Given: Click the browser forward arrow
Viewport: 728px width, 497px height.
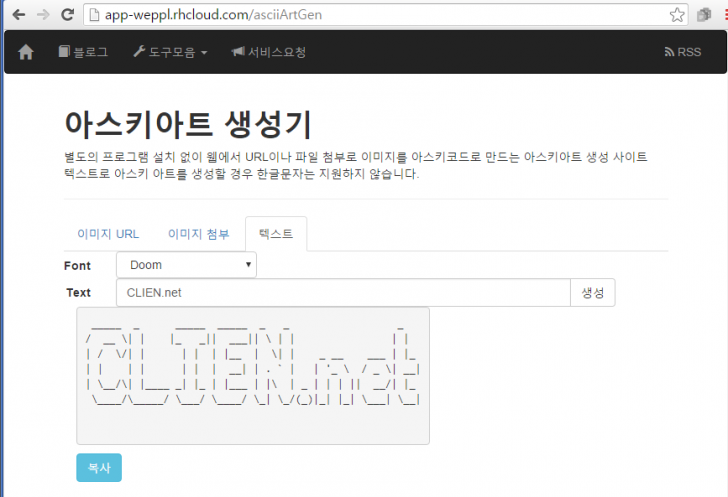Looking at the screenshot, I should point(42,15).
